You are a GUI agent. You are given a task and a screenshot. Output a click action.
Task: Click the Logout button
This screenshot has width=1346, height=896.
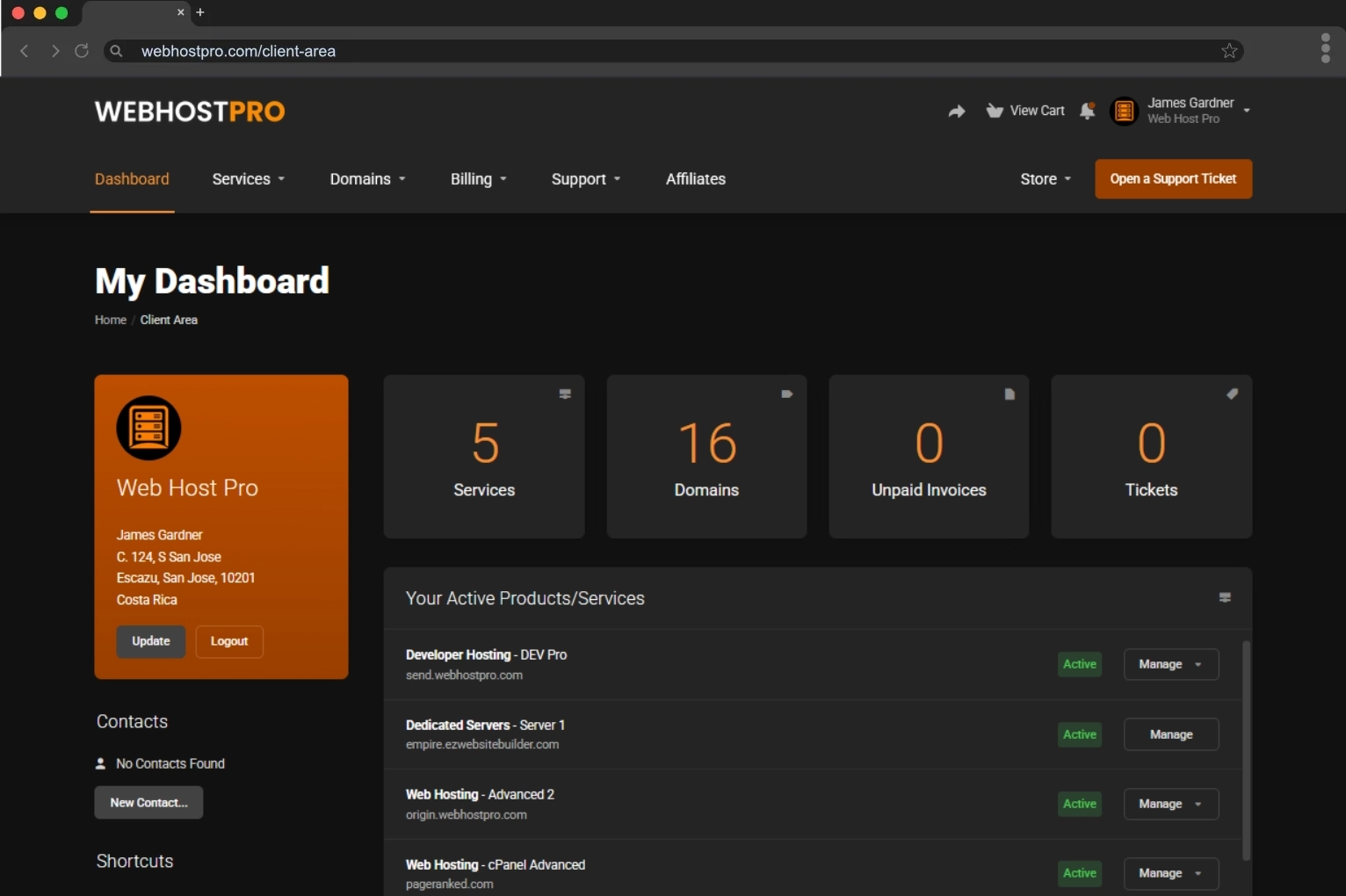(229, 641)
